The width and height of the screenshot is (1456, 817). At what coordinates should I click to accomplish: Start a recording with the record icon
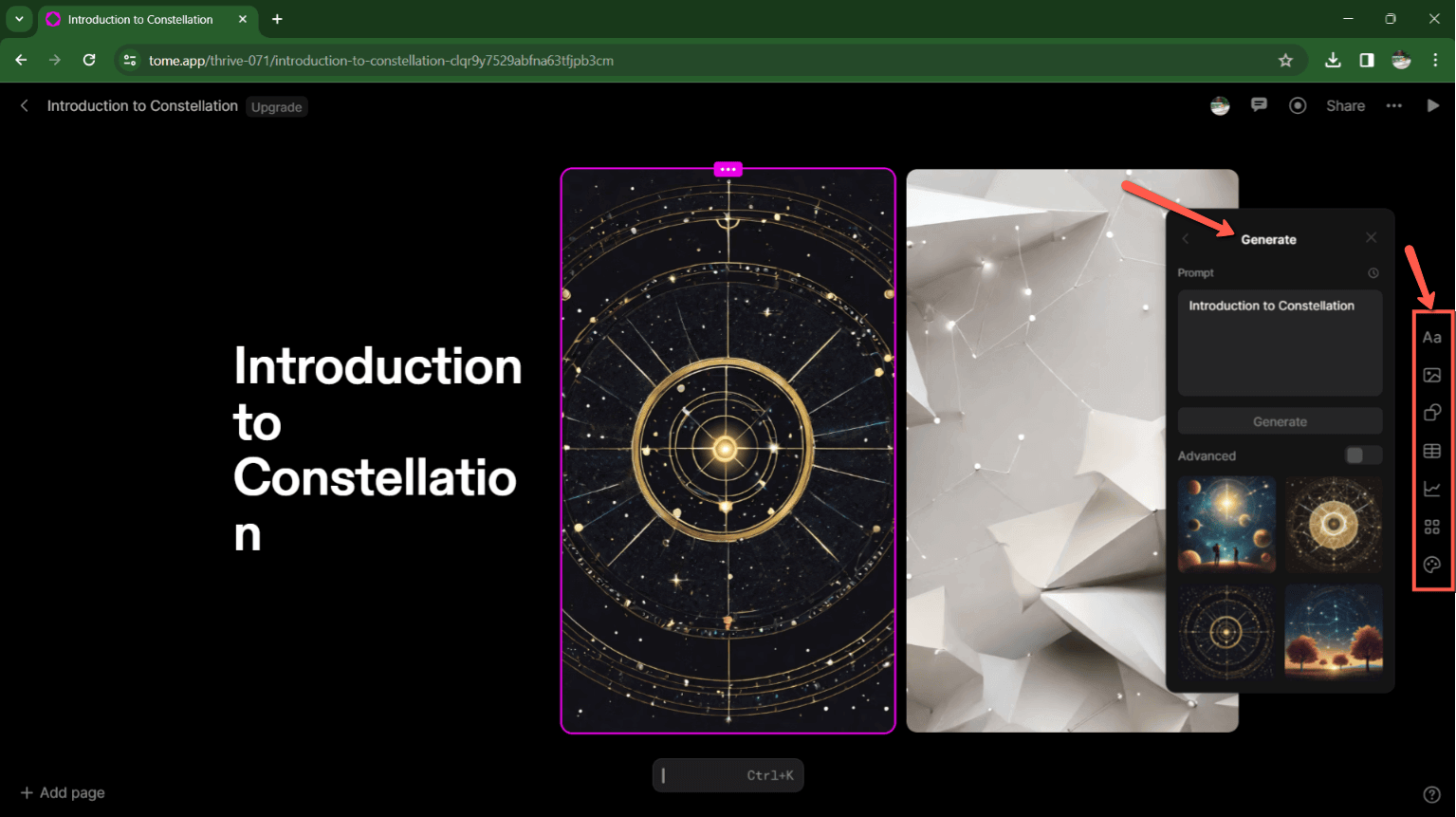tap(1298, 105)
